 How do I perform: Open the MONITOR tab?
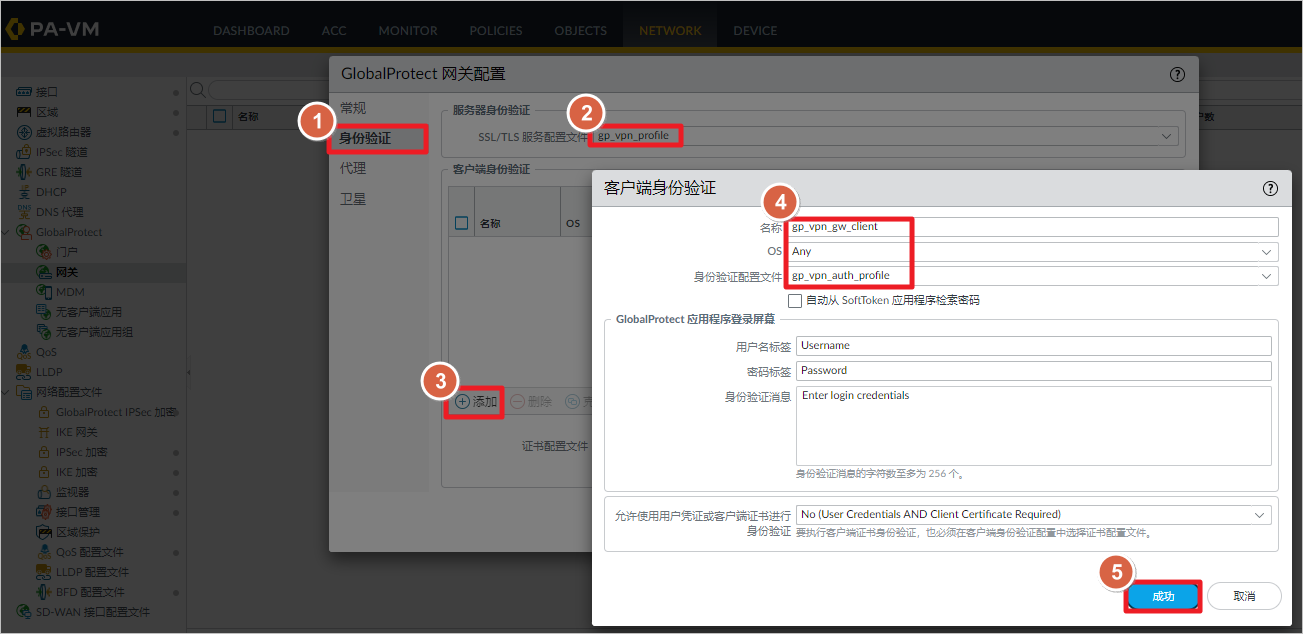point(408,31)
